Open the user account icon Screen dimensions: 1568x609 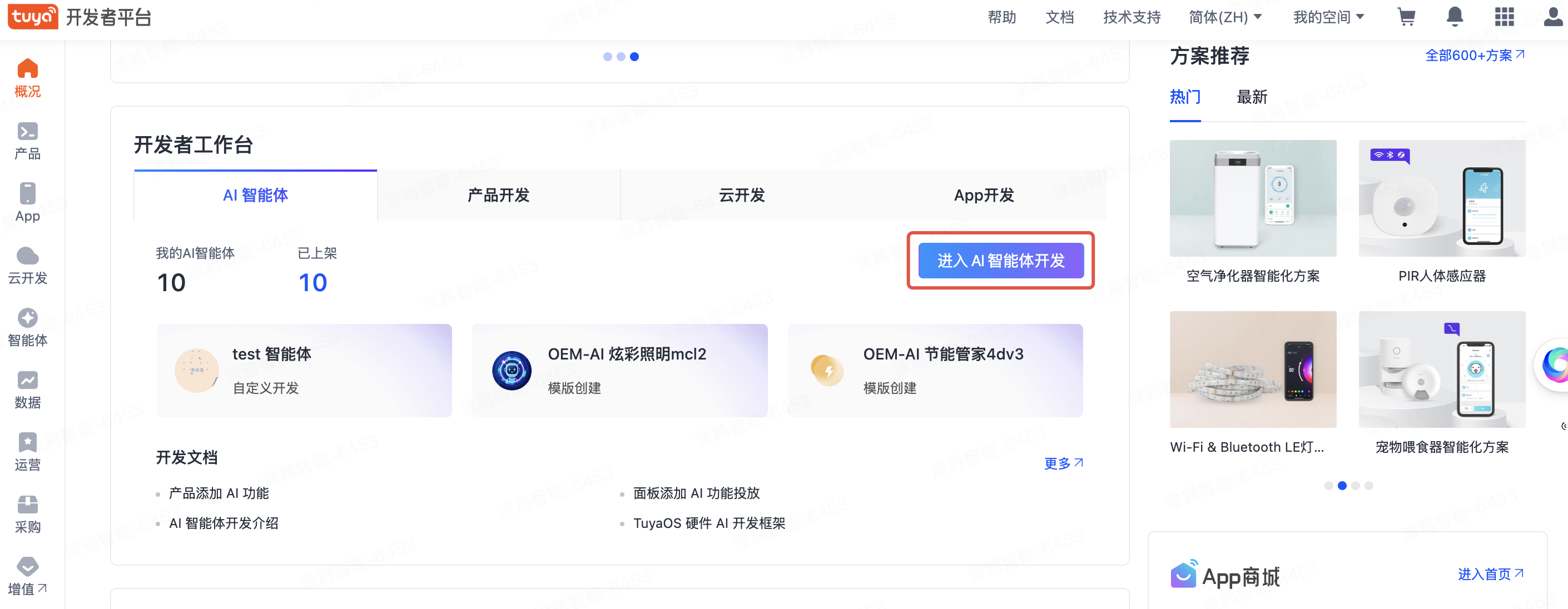point(1553,17)
